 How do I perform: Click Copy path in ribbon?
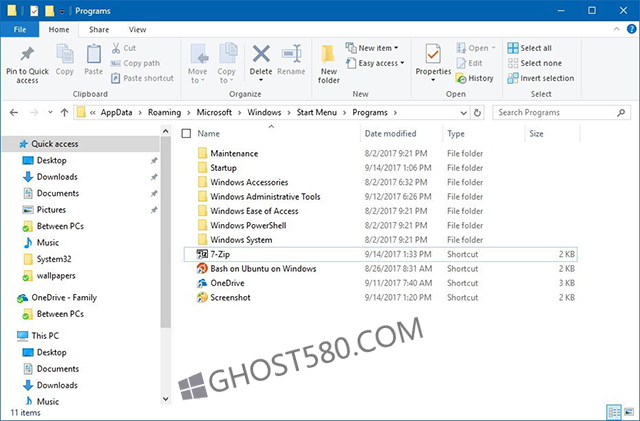135,63
